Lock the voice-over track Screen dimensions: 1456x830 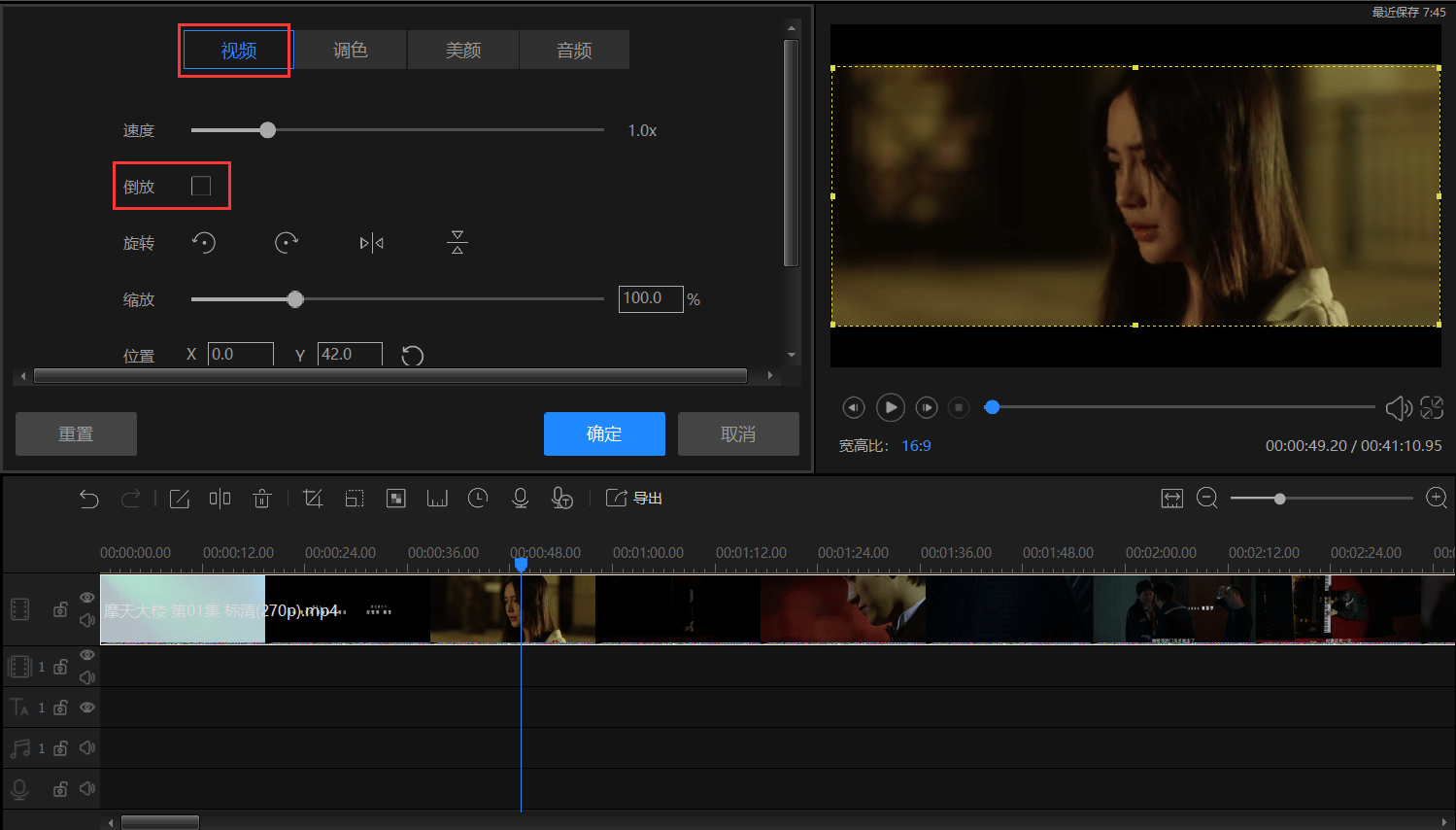[x=60, y=789]
